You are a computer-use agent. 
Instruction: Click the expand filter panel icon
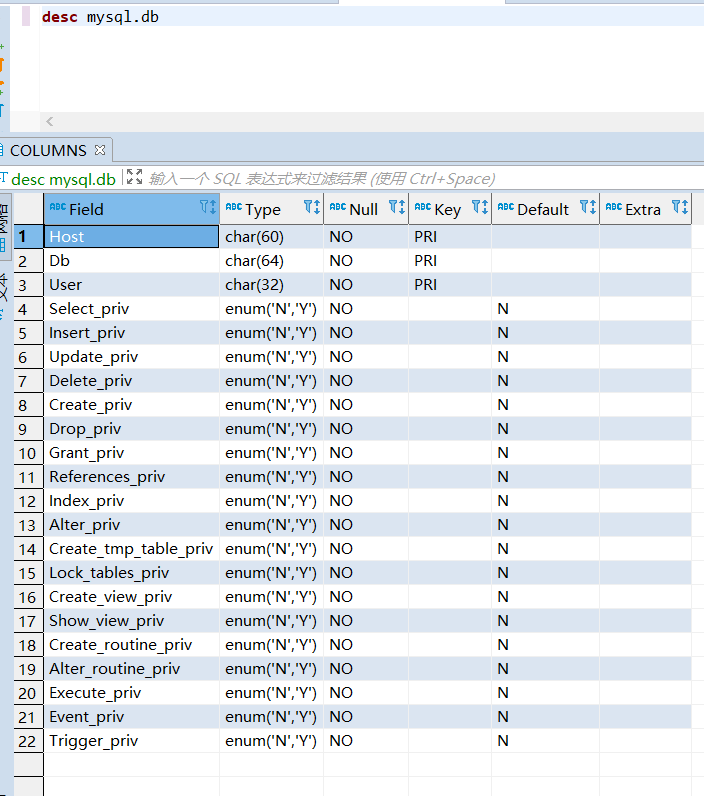134,177
